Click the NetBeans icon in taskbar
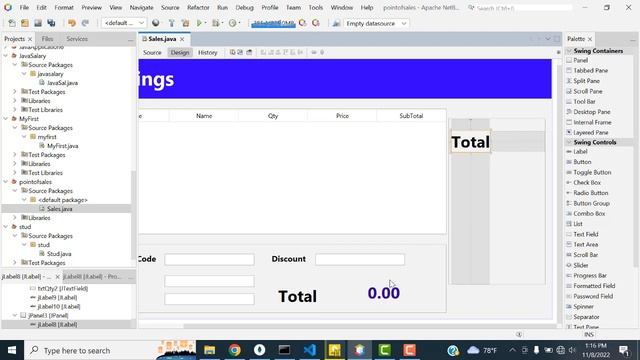The width and height of the screenshot is (640, 360). [x=359, y=350]
